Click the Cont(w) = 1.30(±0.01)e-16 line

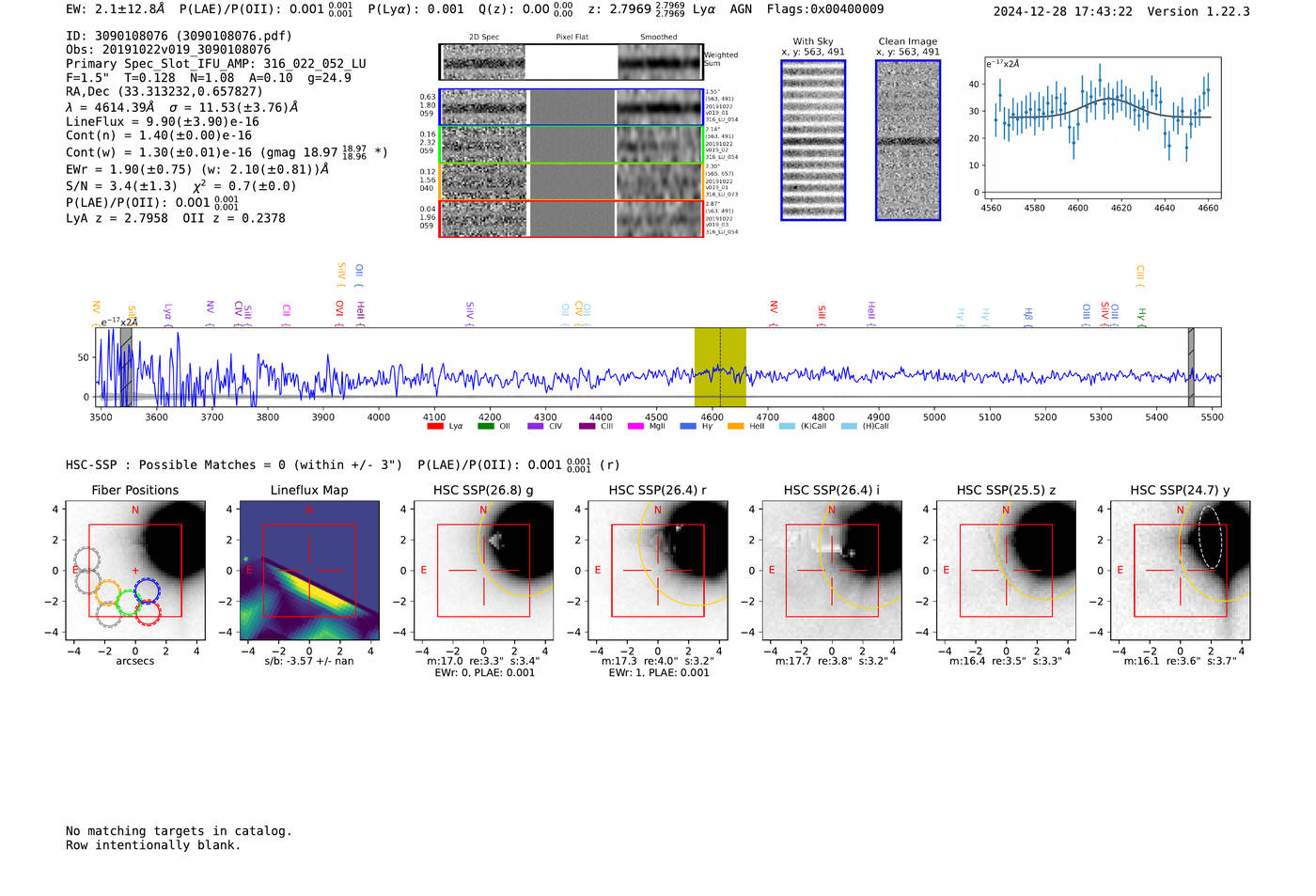[x=227, y=151]
